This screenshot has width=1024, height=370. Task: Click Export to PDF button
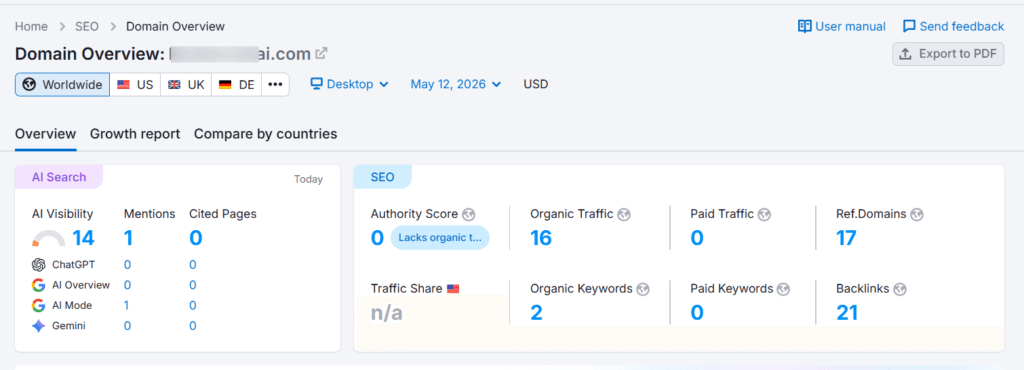(948, 54)
